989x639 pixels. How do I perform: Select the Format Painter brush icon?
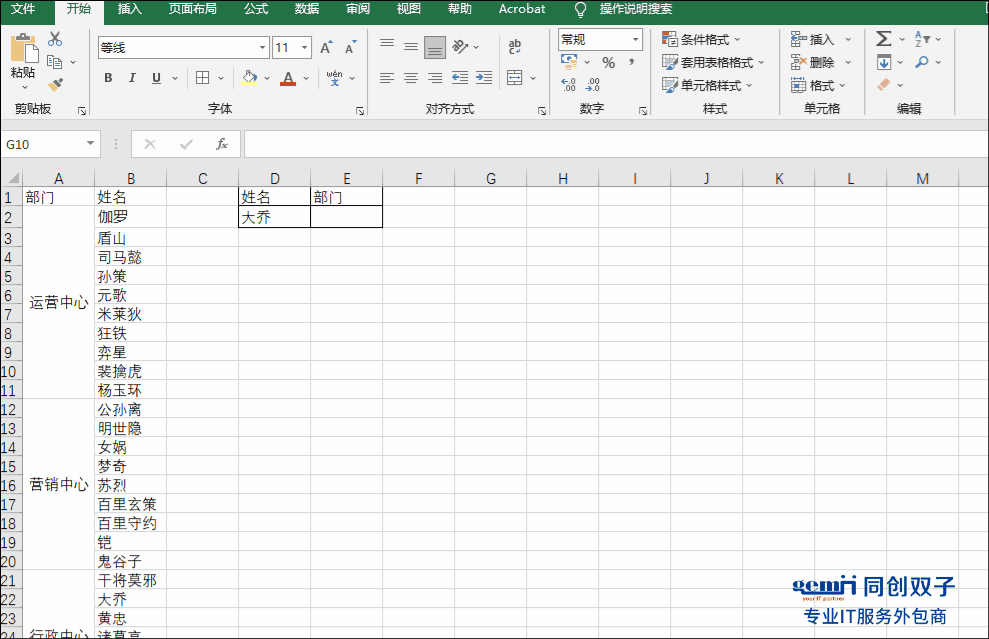pyautogui.click(x=55, y=85)
